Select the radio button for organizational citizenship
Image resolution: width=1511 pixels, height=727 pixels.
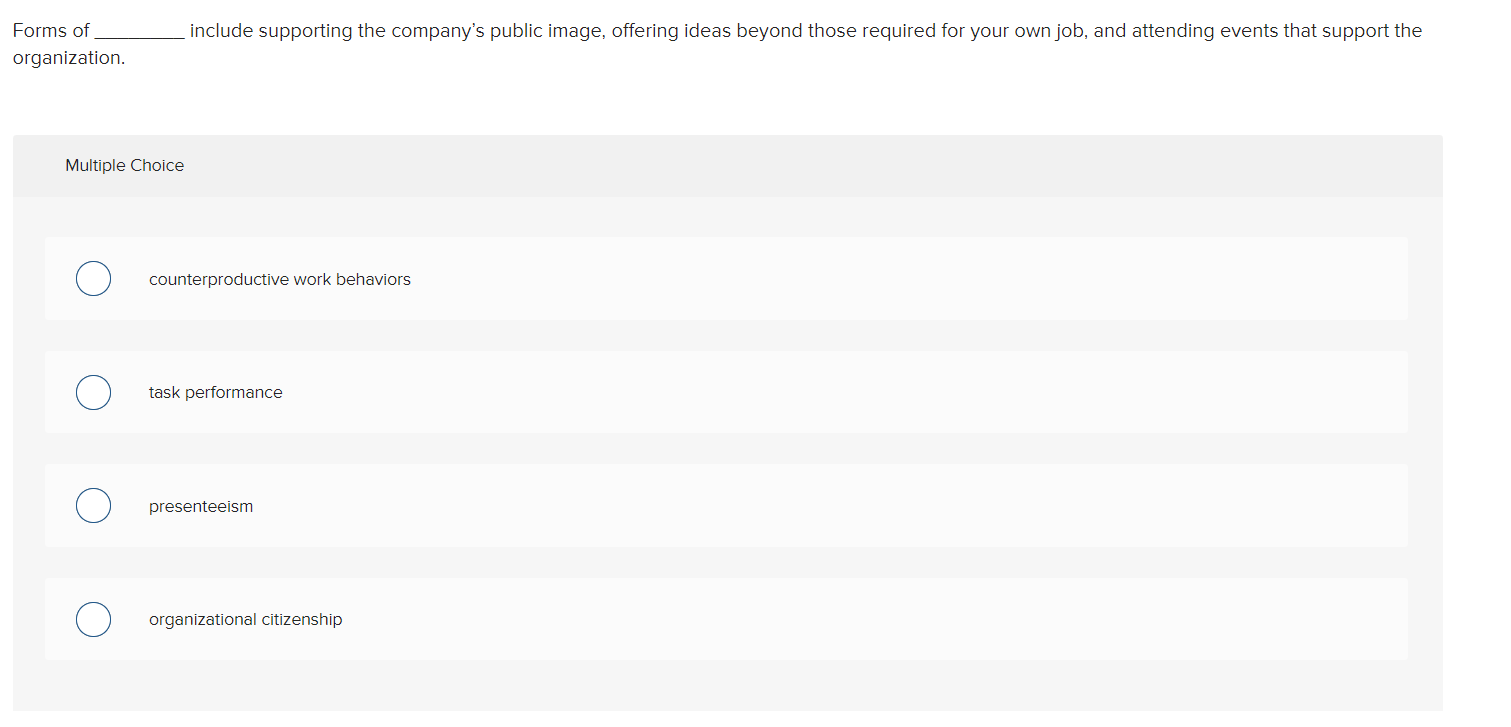pyautogui.click(x=93, y=619)
